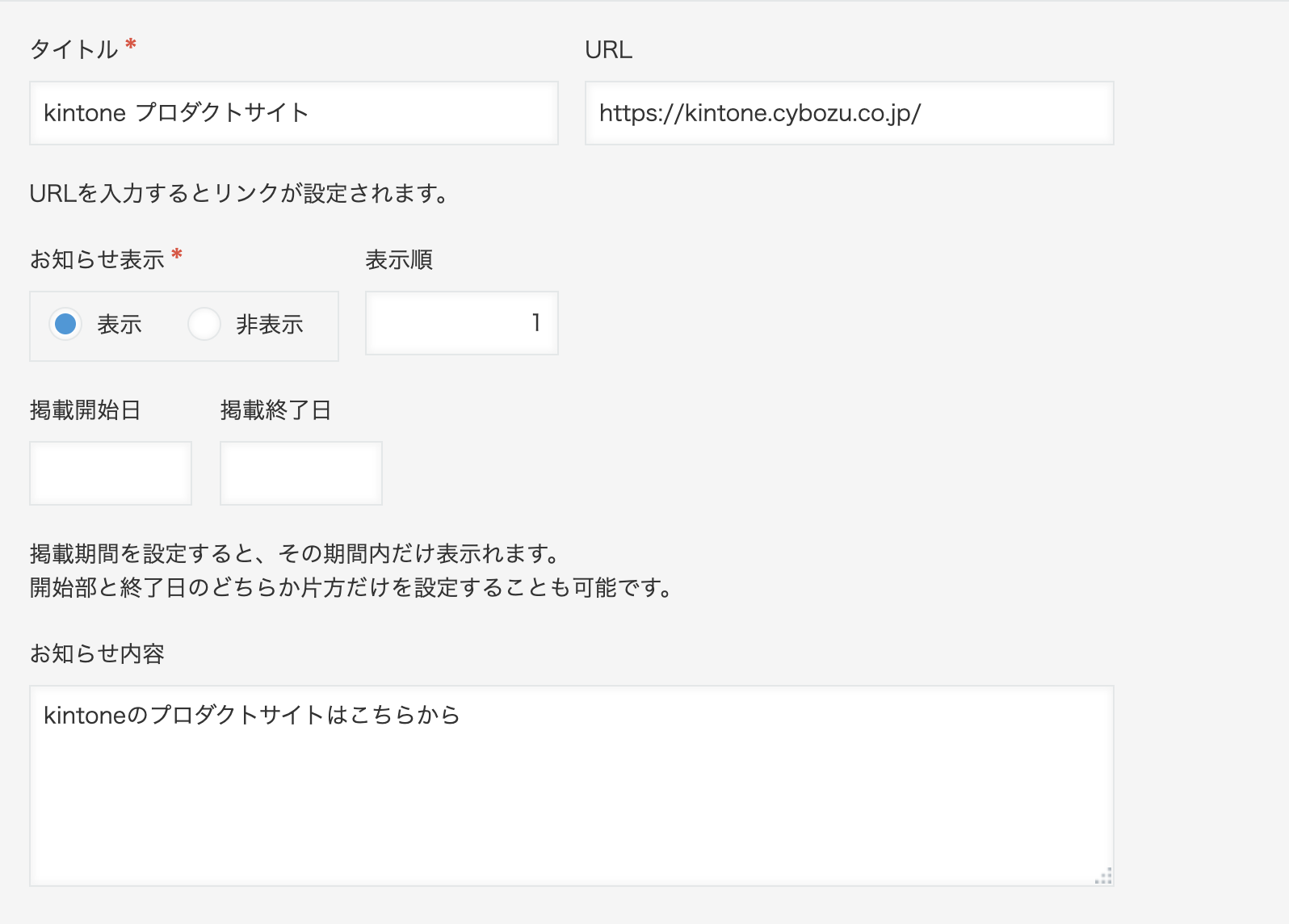Screen dimensions: 1289x924
Task: Click the URL field label
Action: 609,50
